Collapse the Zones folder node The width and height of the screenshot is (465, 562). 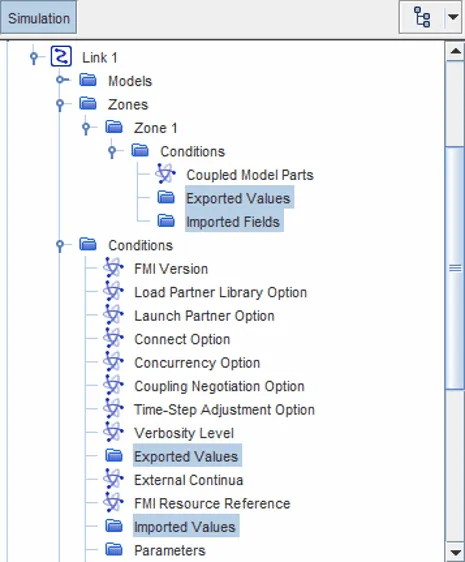click(x=60, y=105)
